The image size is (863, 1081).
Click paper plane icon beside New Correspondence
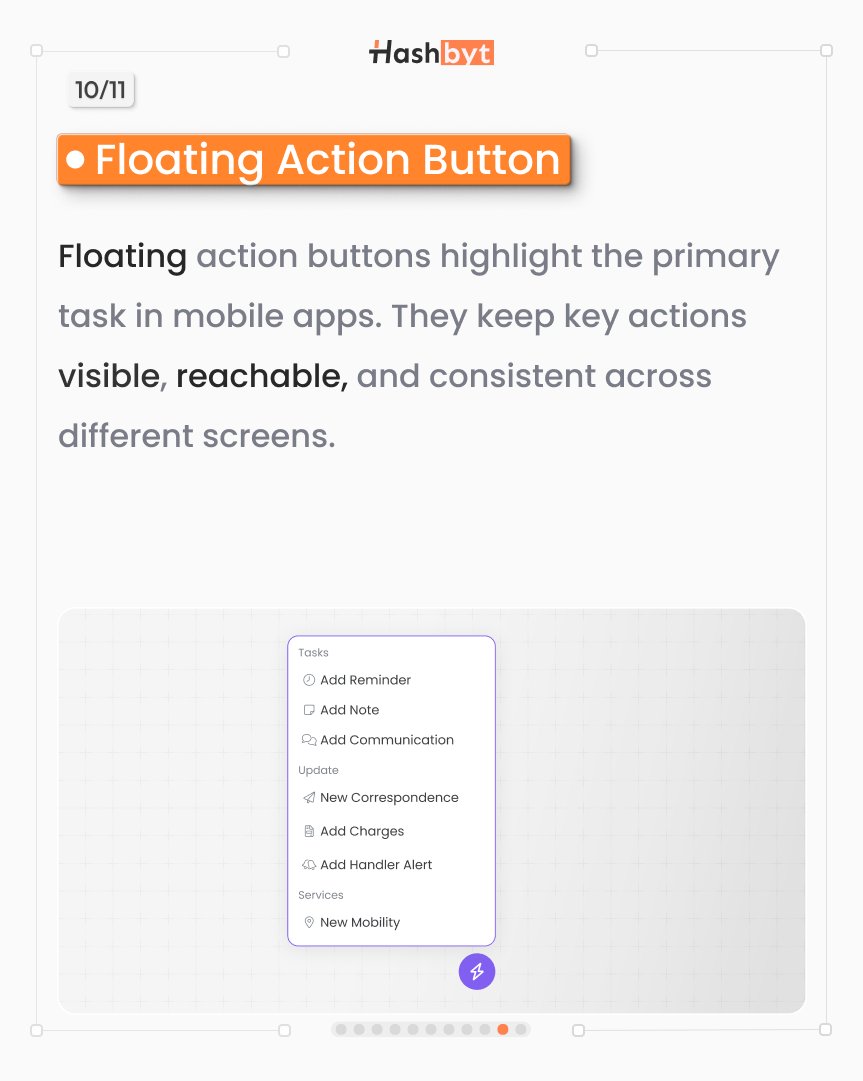pyautogui.click(x=309, y=798)
